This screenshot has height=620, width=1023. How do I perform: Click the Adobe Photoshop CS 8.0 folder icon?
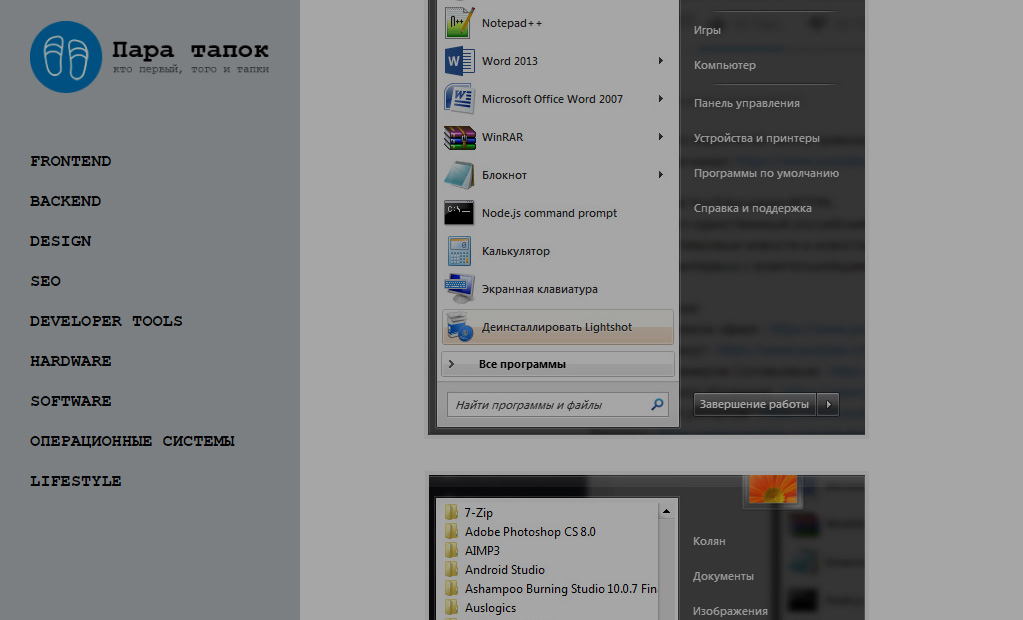(x=451, y=531)
